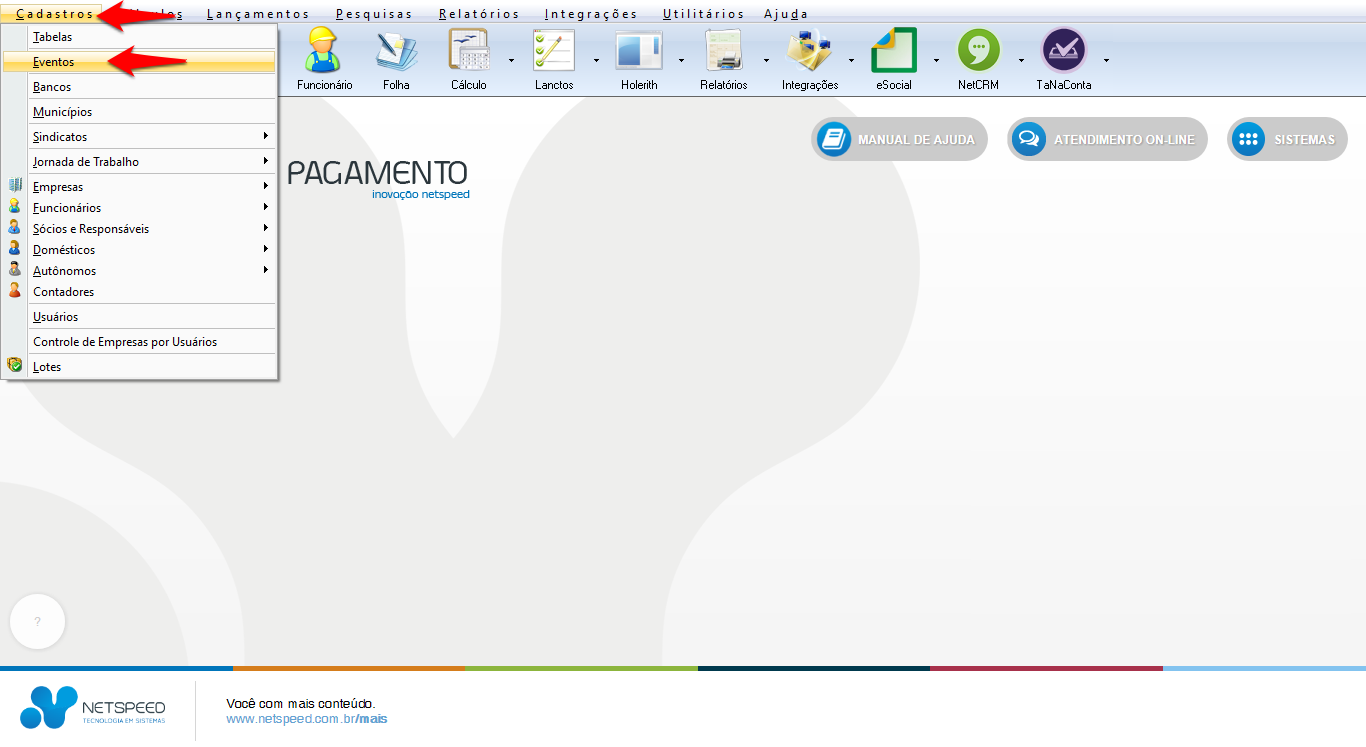Open the Cálculo calculator icon
The width and height of the screenshot is (1366, 747).
tap(468, 52)
